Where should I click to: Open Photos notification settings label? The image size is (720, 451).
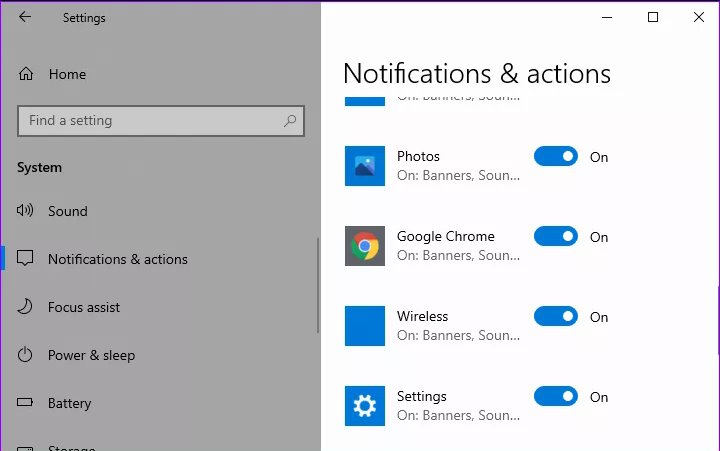[418, 156]
